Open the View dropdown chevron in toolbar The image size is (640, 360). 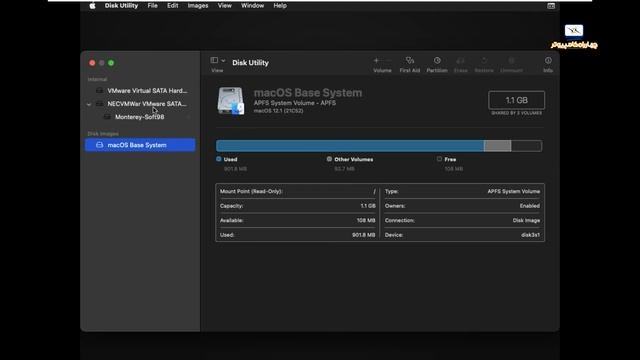(223, 60)
